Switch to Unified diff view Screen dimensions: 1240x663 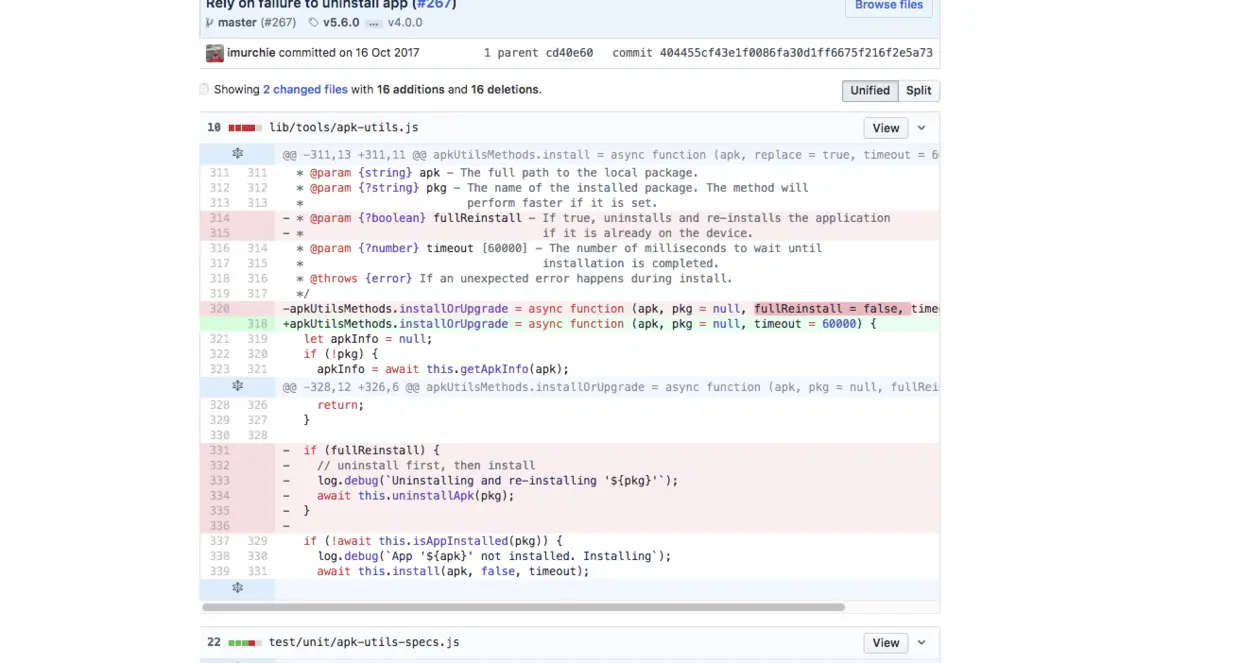tap(870, 90)
